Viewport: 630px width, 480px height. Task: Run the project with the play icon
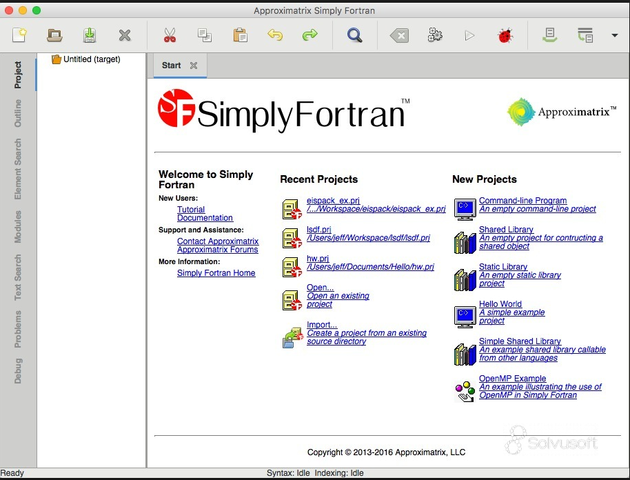[x=469, y=35]
